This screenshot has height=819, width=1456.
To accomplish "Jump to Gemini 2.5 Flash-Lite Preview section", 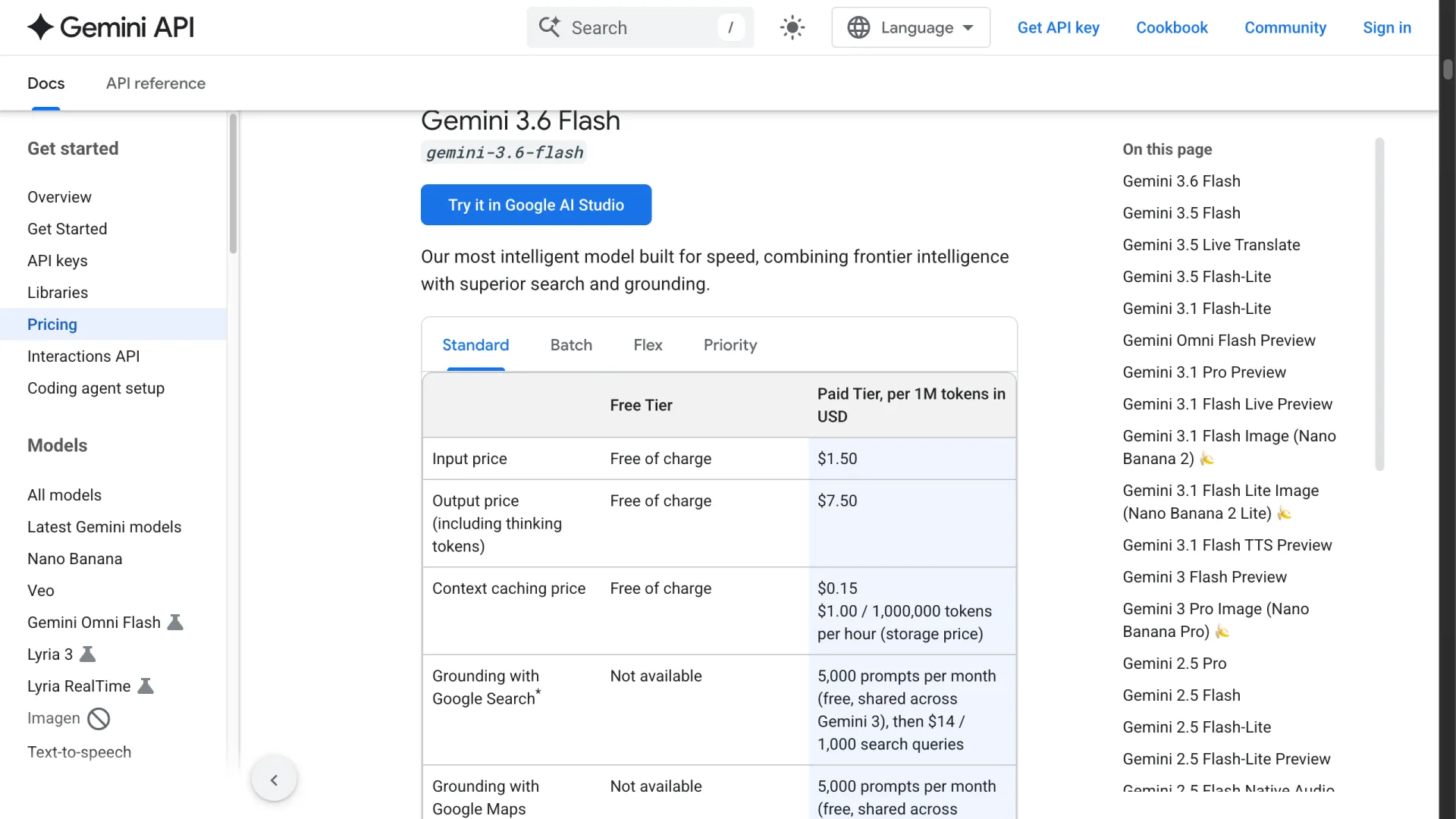I will click(1226, 759).
